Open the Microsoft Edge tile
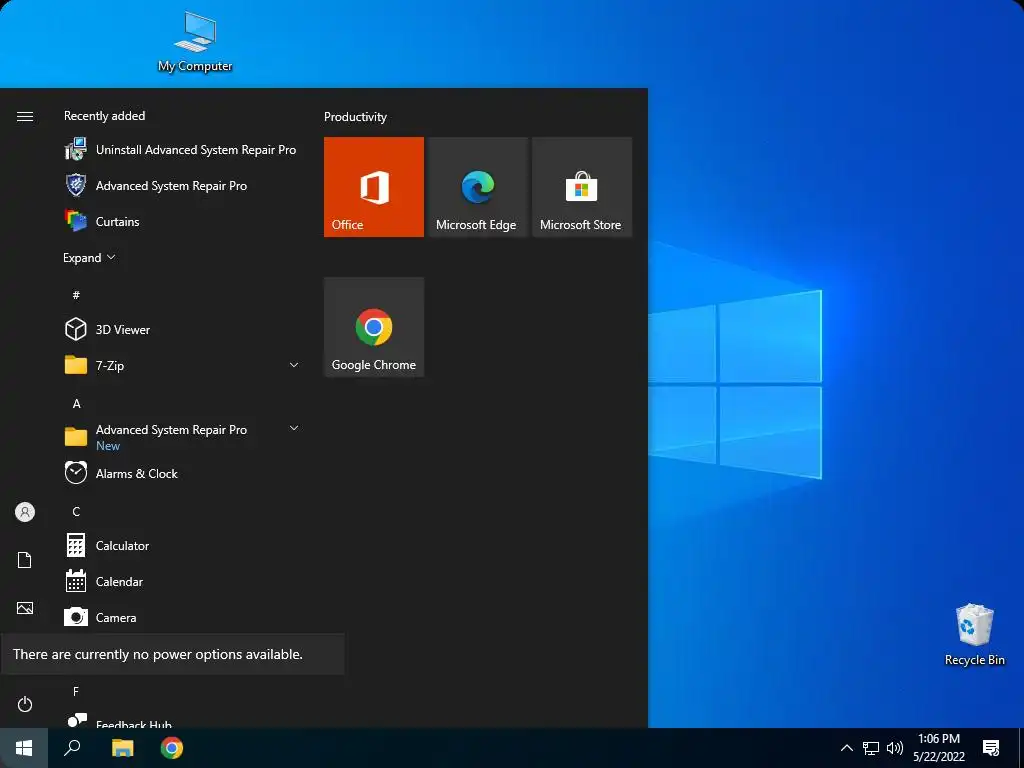The width and height of the screenshot is (1024, 768). (477, 187)
